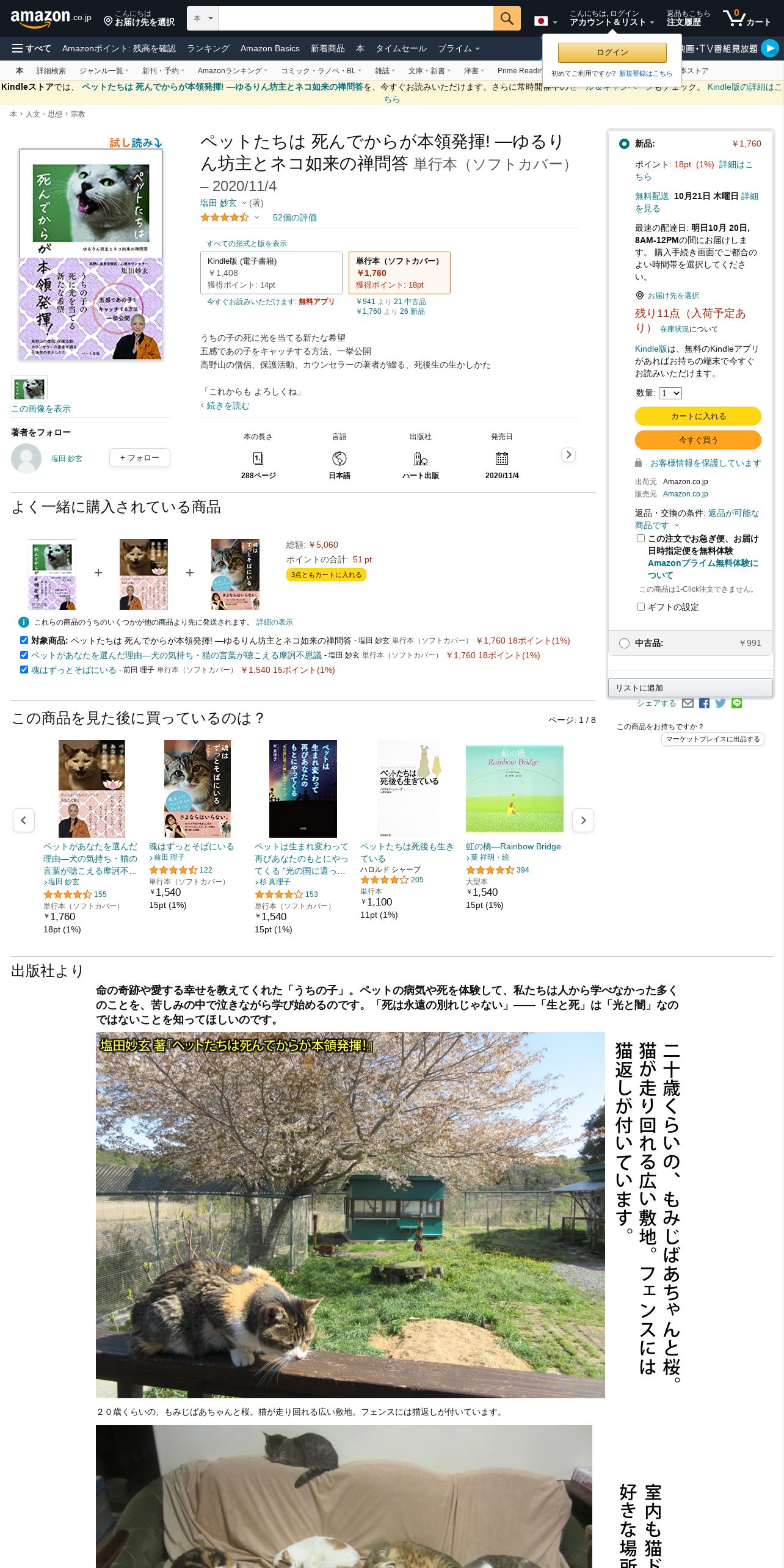
Task: Click the お届け先を選択 pin in buy box
Action: (640, 296)
